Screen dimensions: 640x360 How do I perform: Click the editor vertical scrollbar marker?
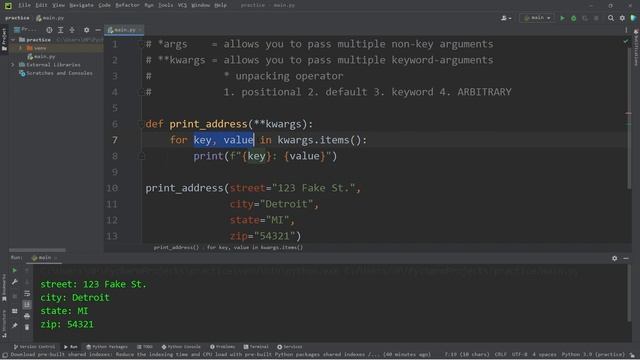tap(629, 113)
